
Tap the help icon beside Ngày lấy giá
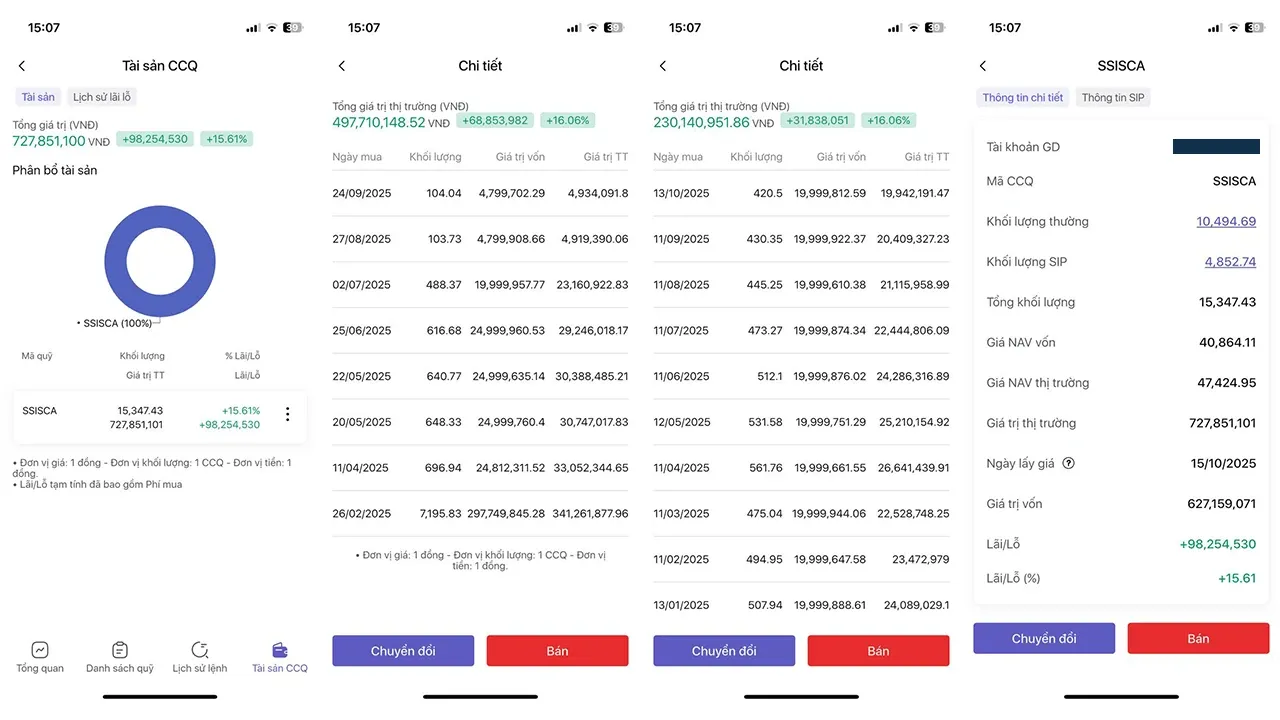point(1068,463)
